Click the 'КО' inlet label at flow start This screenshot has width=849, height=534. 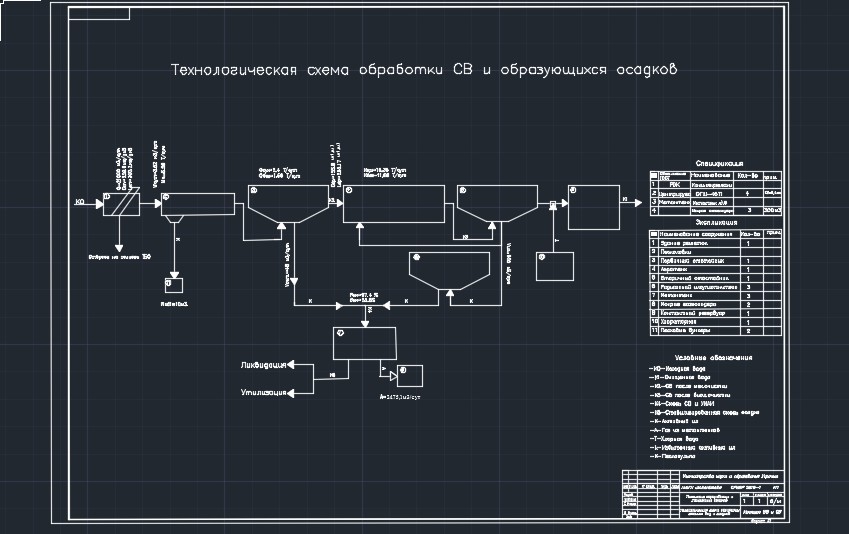80,202
